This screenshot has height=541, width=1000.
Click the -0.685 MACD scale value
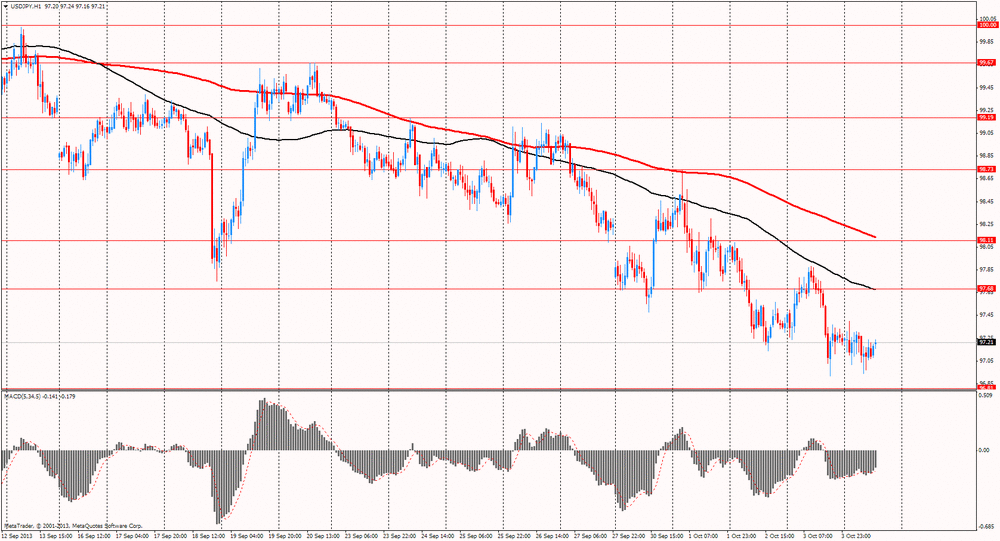click(x=987, y=527)
